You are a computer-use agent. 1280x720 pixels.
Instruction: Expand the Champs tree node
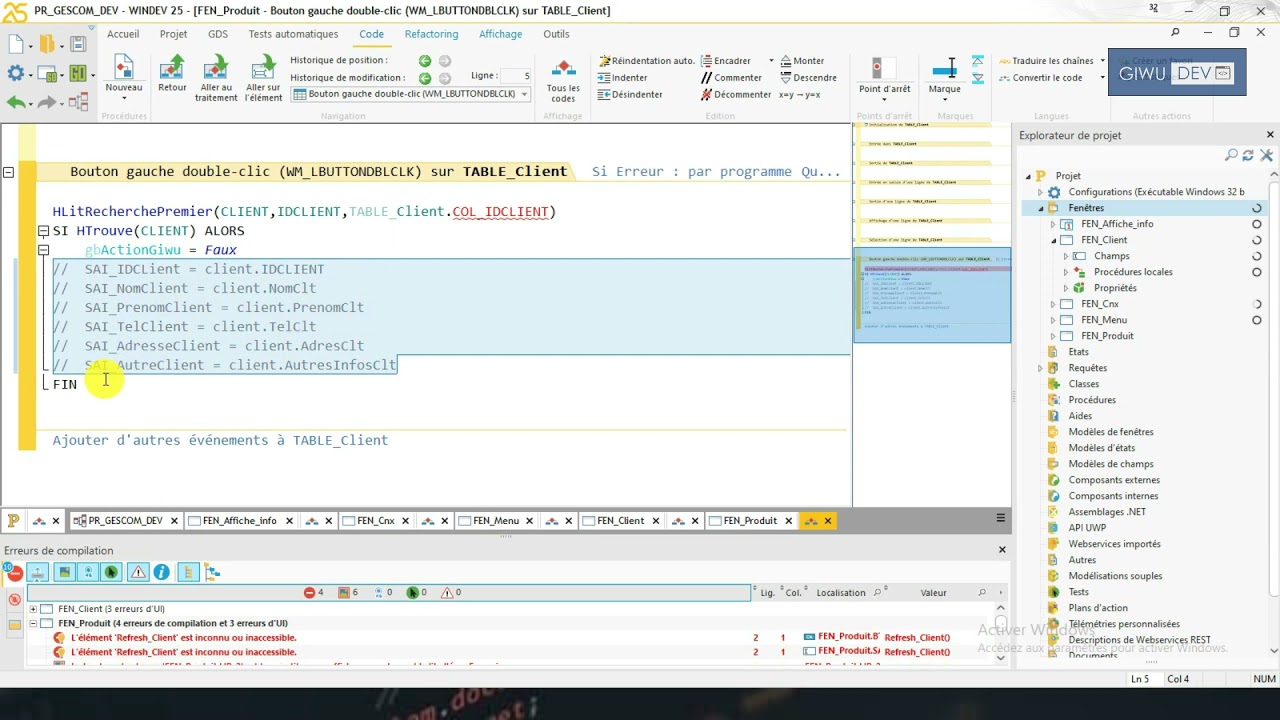[x=1066, y=256]
